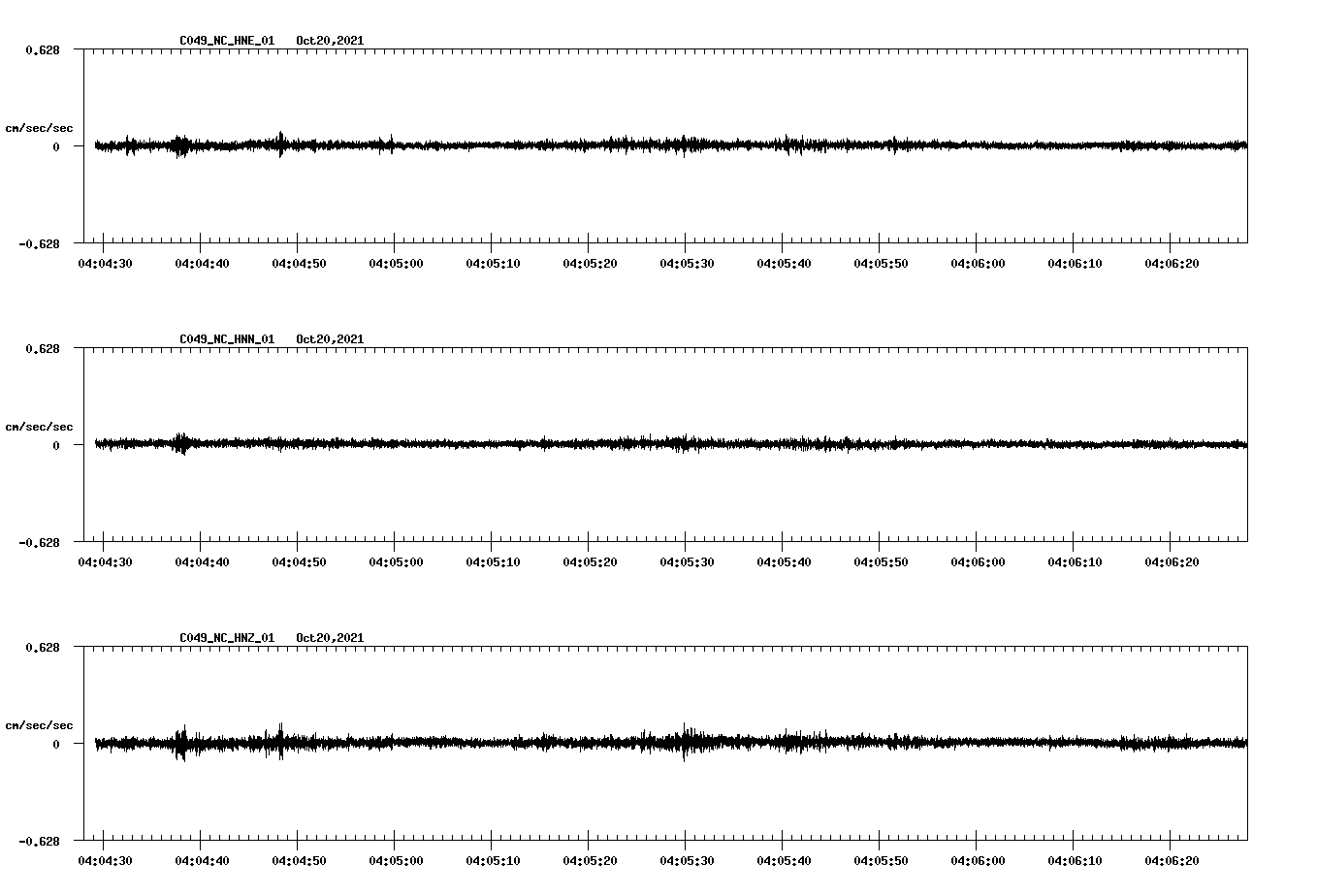Click the cm/sec/sec unit label on HNN plot

pyautogui.click(x=39, y=427)
